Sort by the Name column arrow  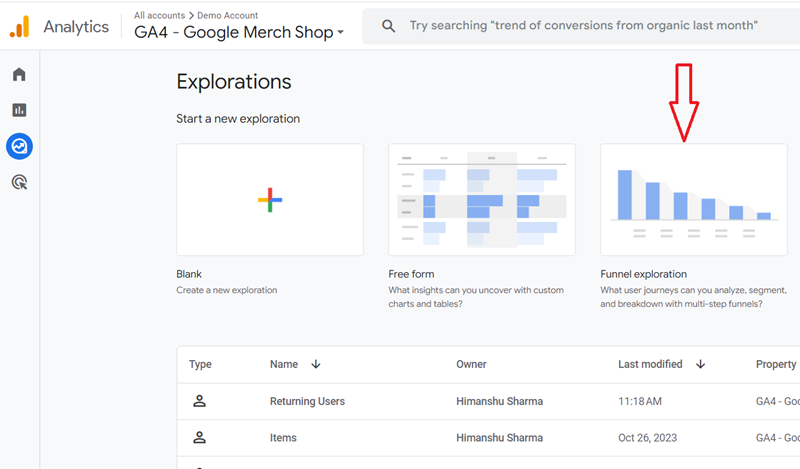click(x=316, y=364)
